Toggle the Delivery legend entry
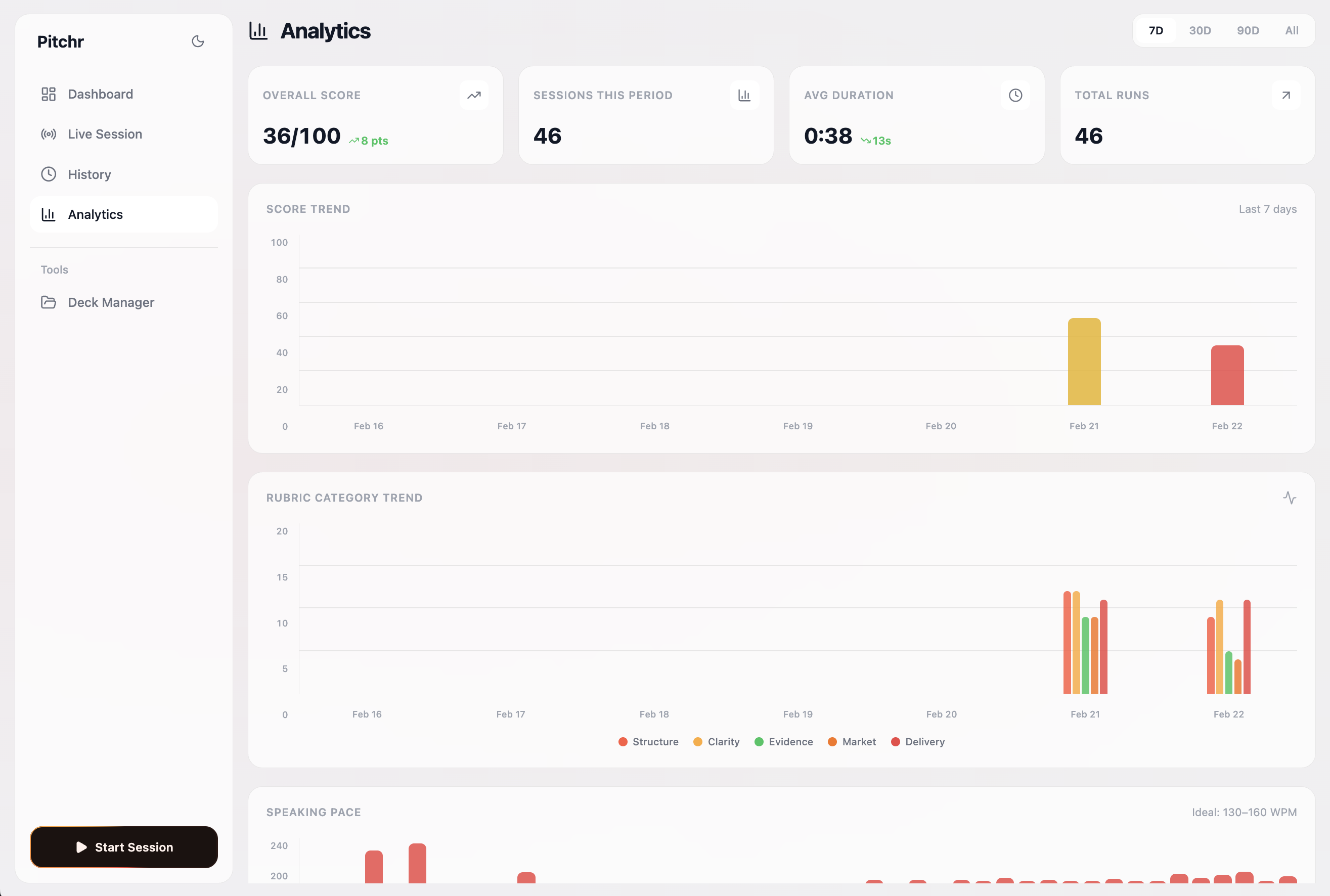This screenshot has width=1330, height=896. click(x=917, y=742)
